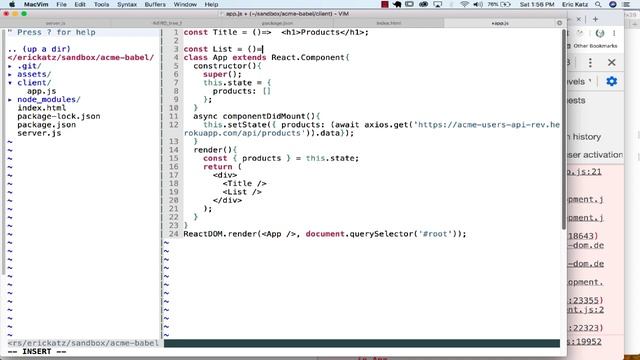The image size is (640, 360).
Task: Open the Notification Center icon
Action: pos(627,4)
